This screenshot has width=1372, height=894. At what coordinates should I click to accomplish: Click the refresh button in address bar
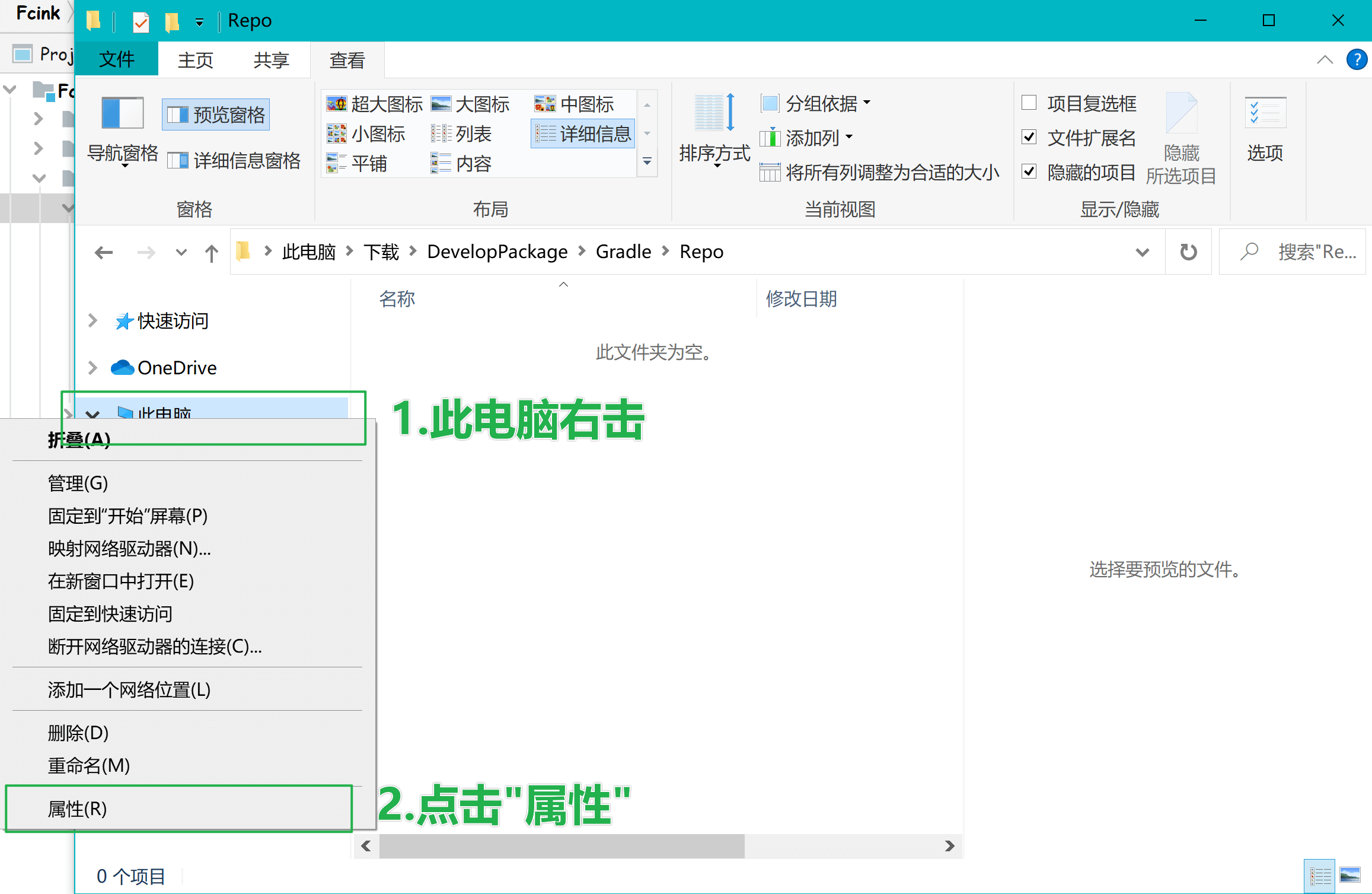(x=1188, y=252)
